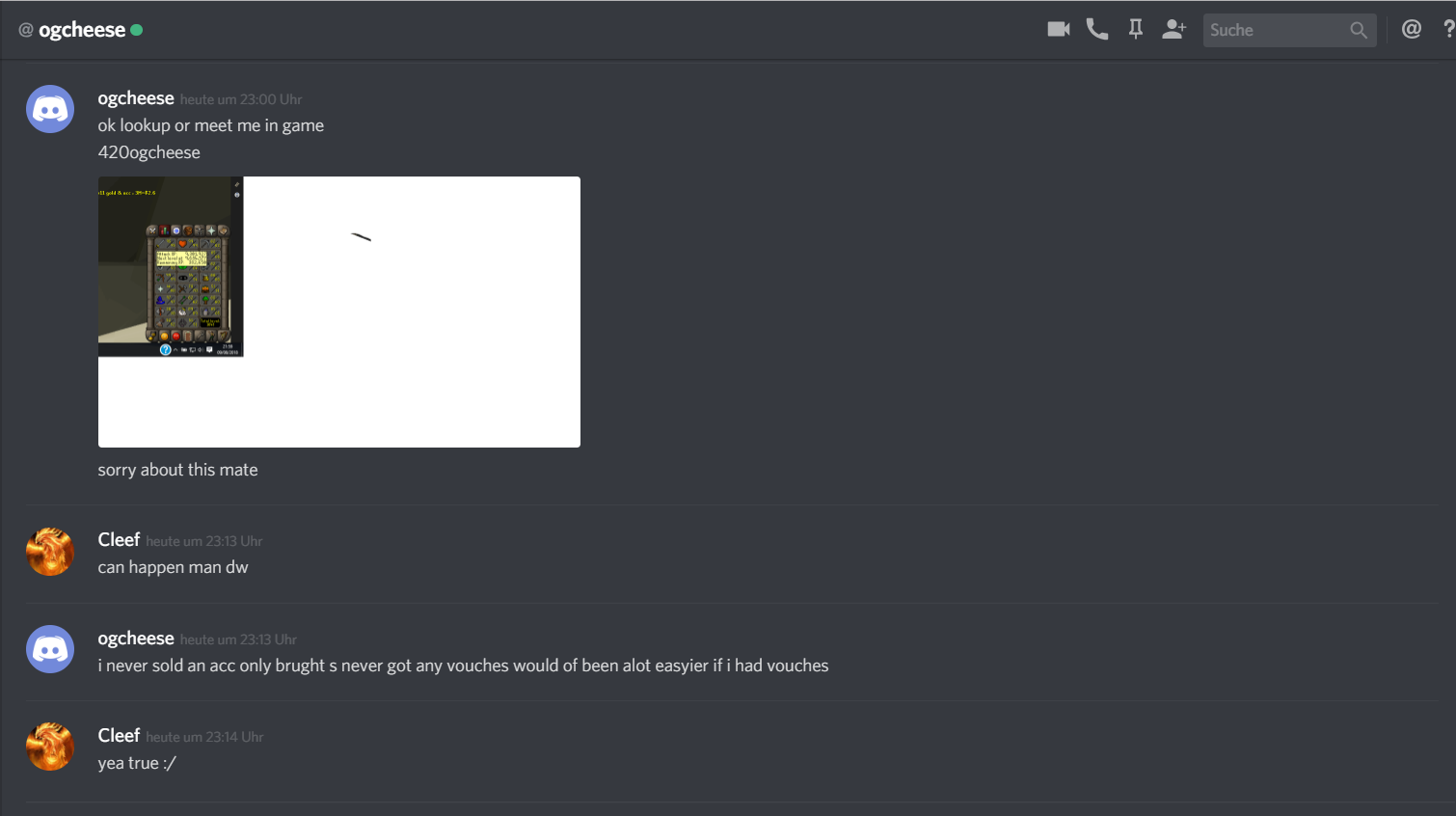1456x816 pixels.
Task: Click the green online status dot
Action: 137,30
